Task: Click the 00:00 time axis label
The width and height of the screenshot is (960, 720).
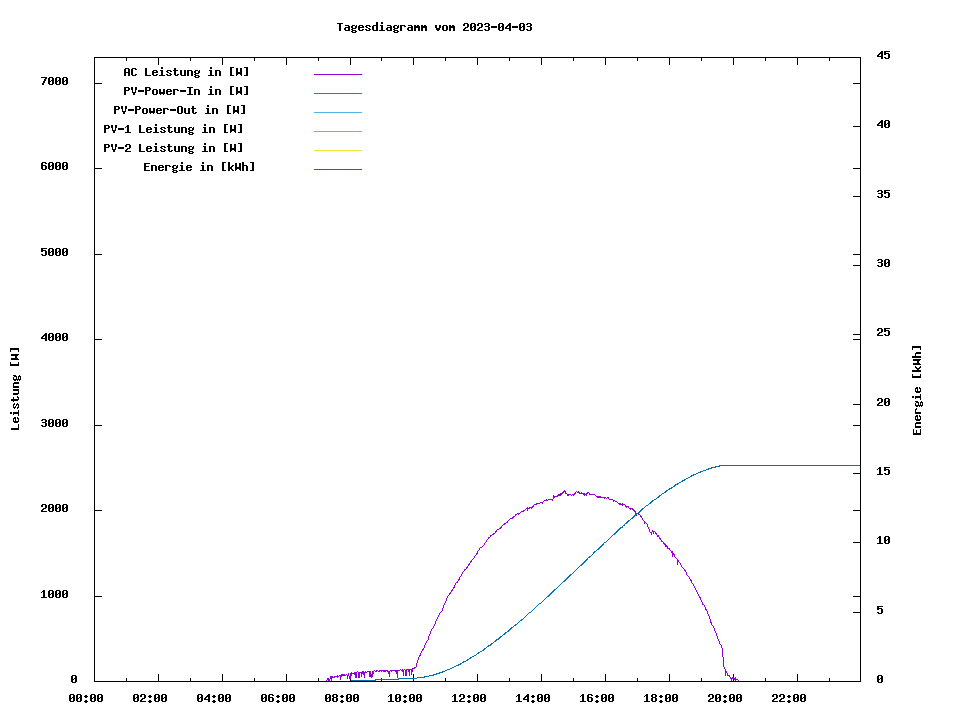Action: pos(86,698)
